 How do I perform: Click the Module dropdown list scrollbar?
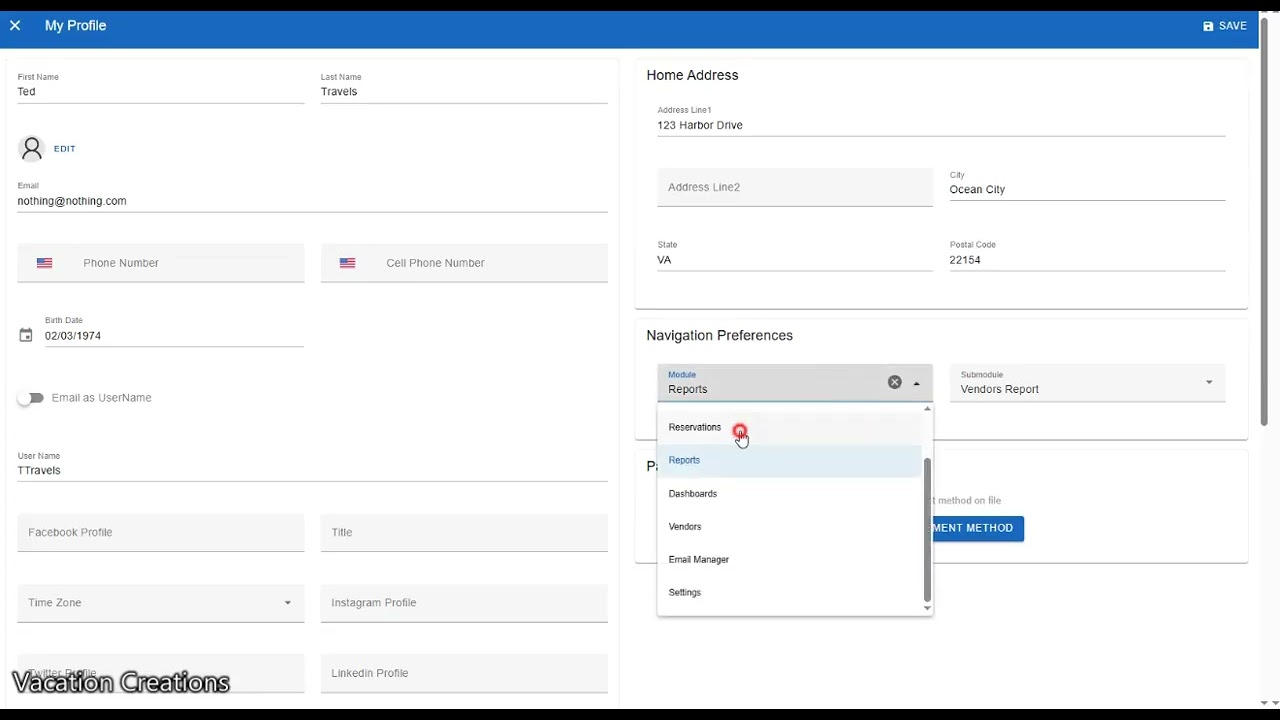[x=927, y=530]
